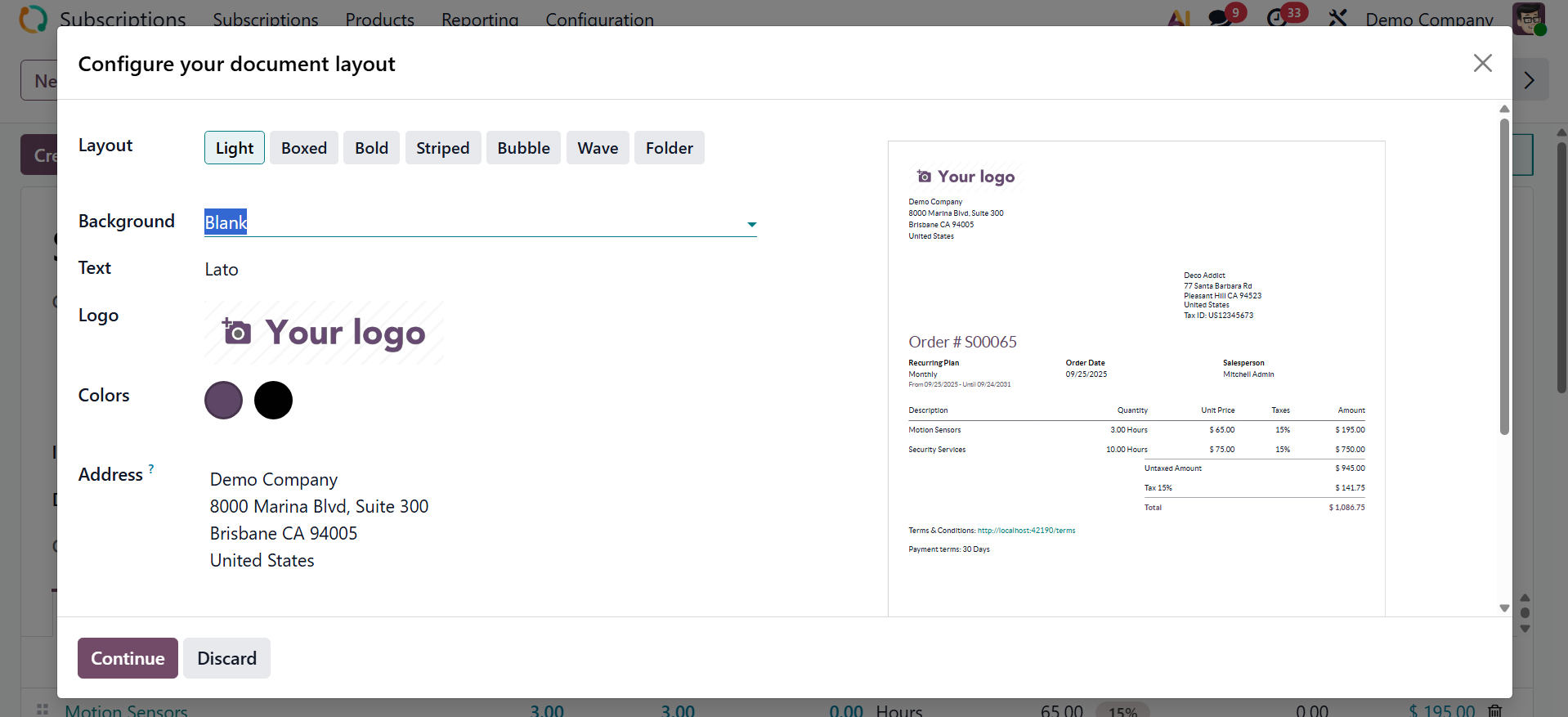The image size is (1568, 717).
Task: Click the Discard button
Action: point(226,658)
